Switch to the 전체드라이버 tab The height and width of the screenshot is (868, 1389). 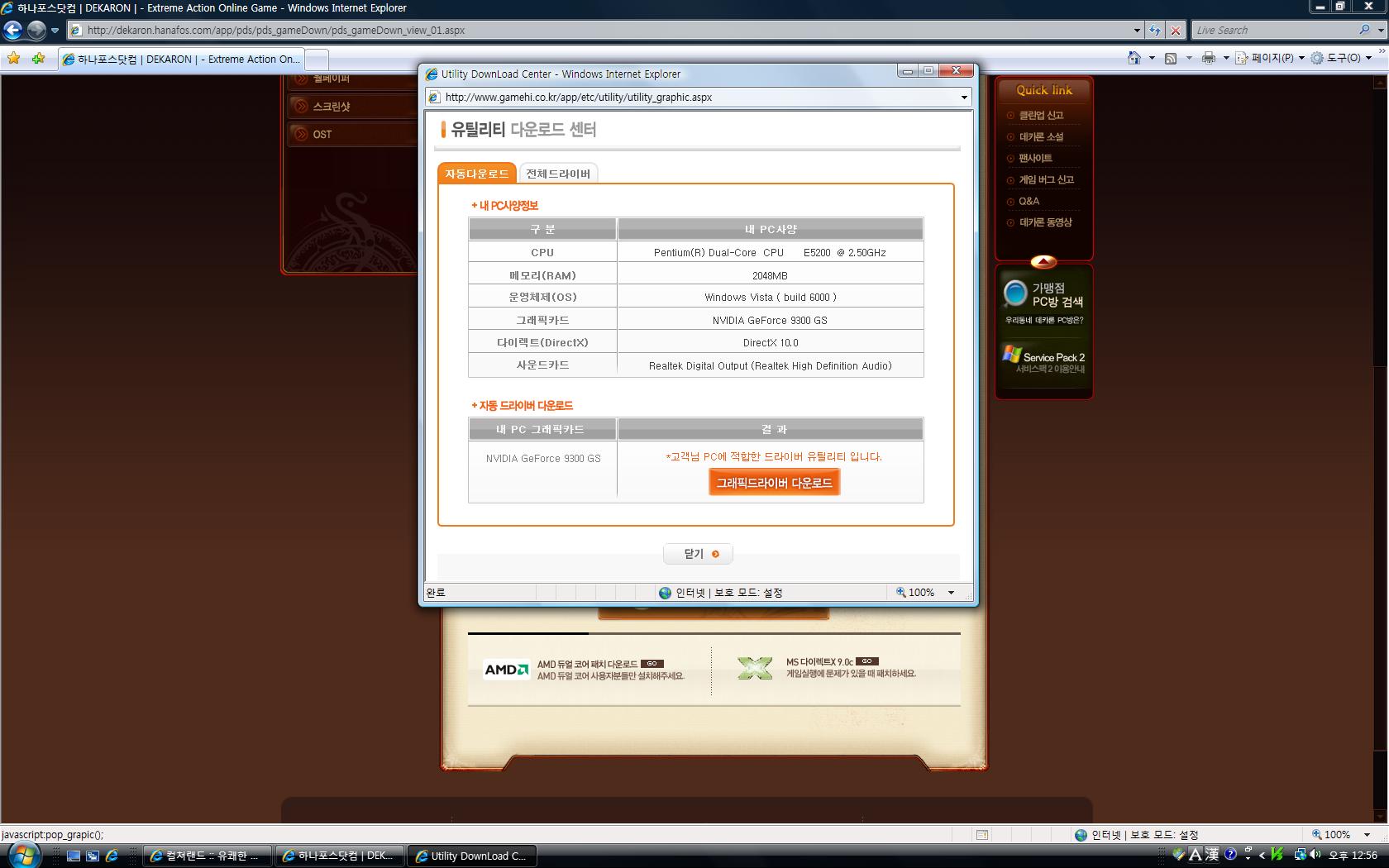tap(558, 174)
